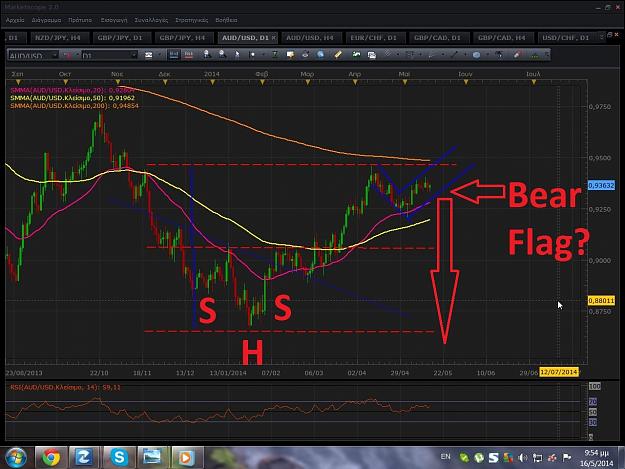Open the Στρατηγικές menu

pyautogui.click(x=192, y=20)
